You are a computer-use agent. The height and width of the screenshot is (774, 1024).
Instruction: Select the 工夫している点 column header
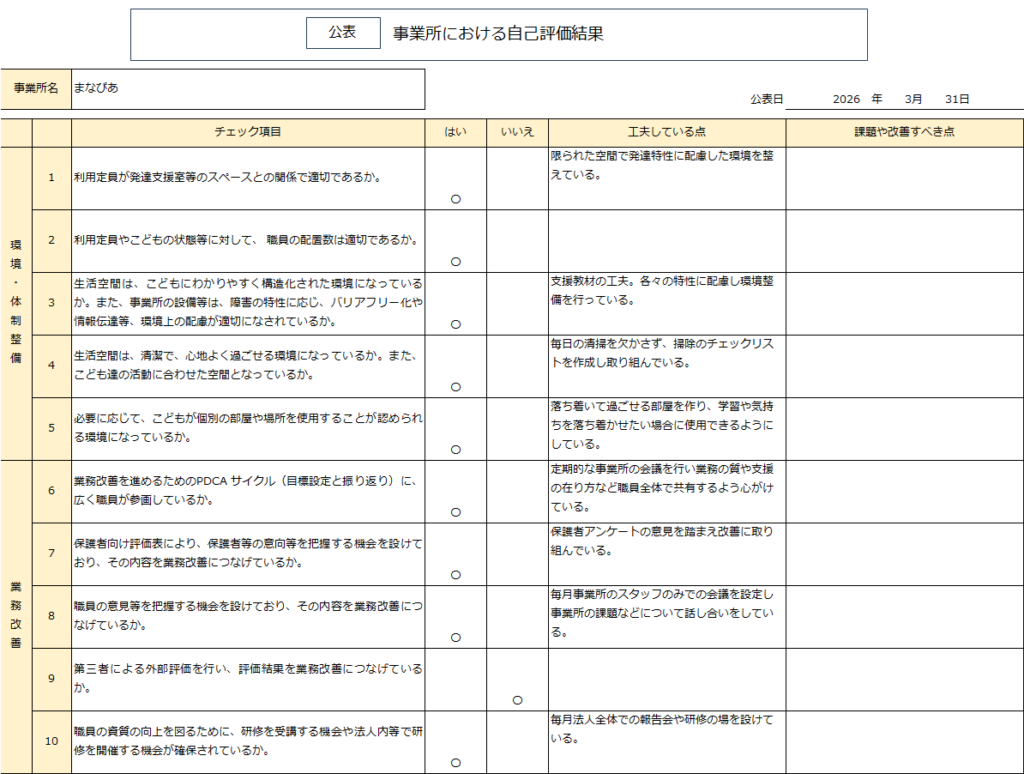(666, 132)
